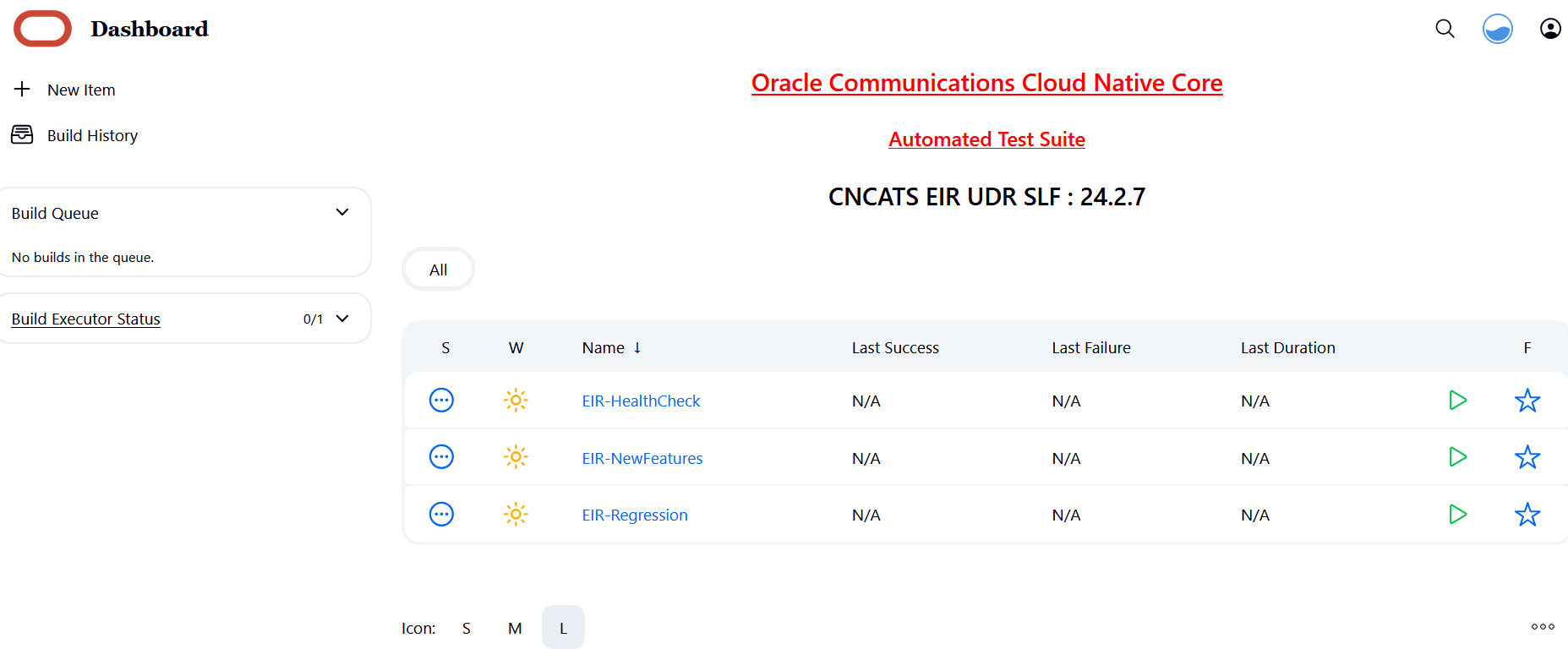Favorite the EIR-NewFeatures job star
Image resolution: width=1568 pixels, height=649 pixels.
(1527, 457)
